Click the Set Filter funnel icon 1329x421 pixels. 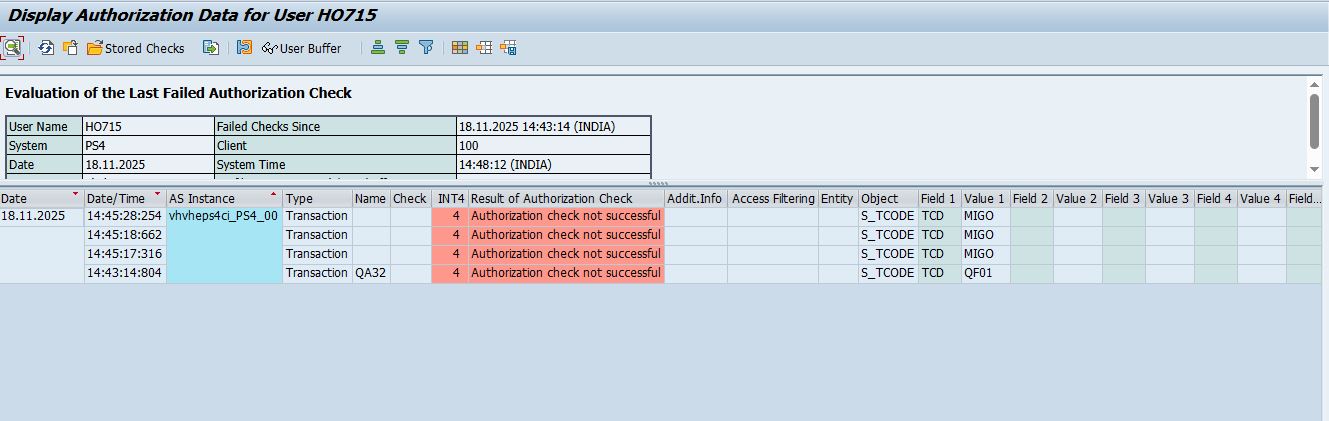[426, 47]
